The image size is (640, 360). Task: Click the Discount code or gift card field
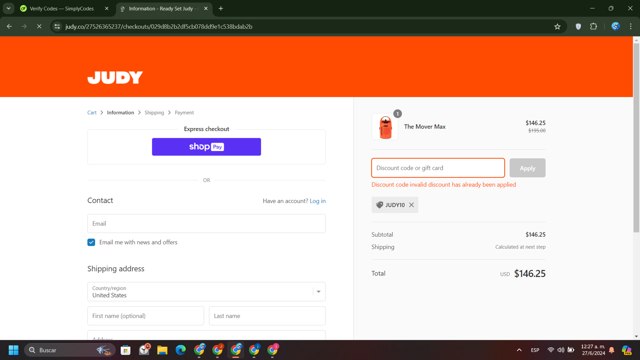tap(438, 168)
